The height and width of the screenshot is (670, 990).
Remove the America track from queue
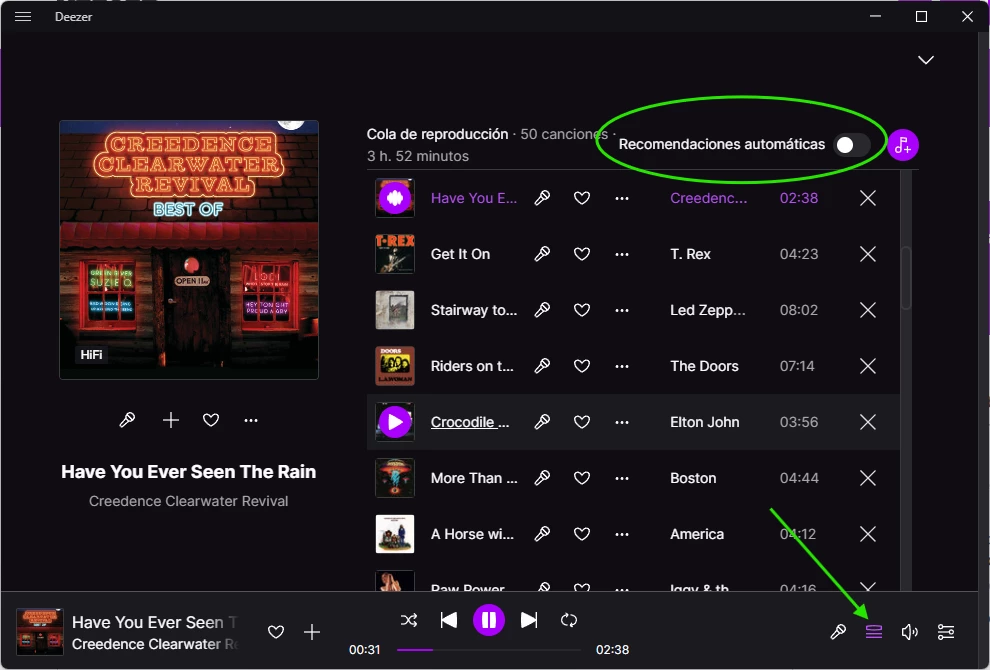tap(868, 534)
